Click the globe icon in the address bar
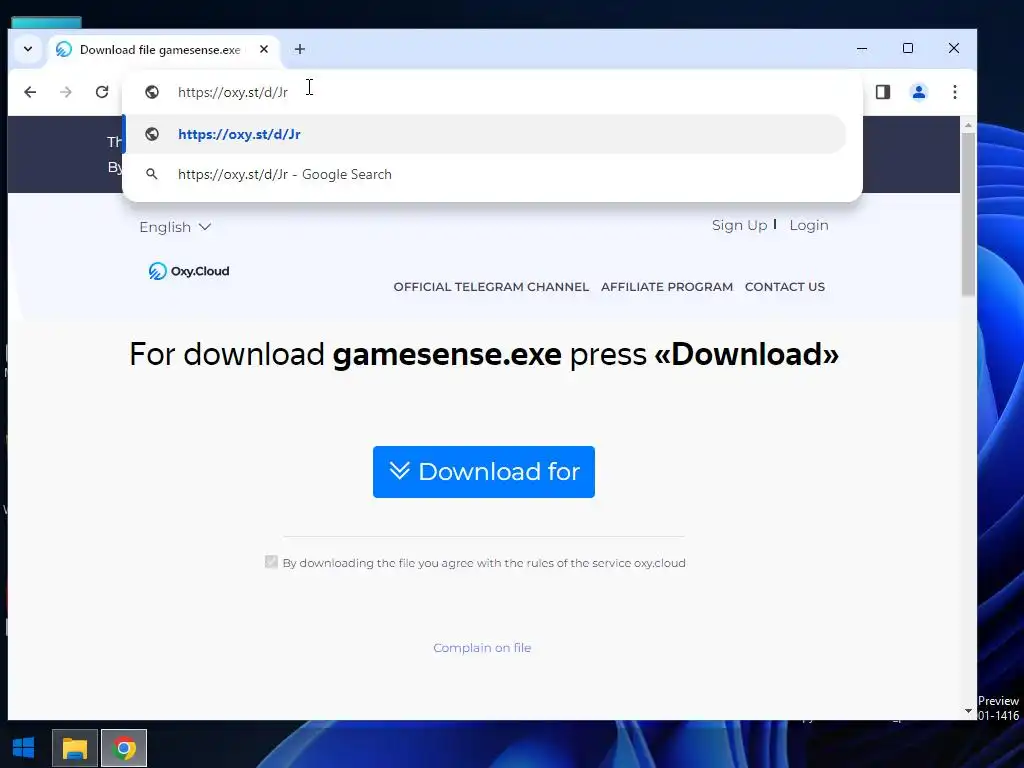This screenshot has width=1024, height=768. coord(152,92)
